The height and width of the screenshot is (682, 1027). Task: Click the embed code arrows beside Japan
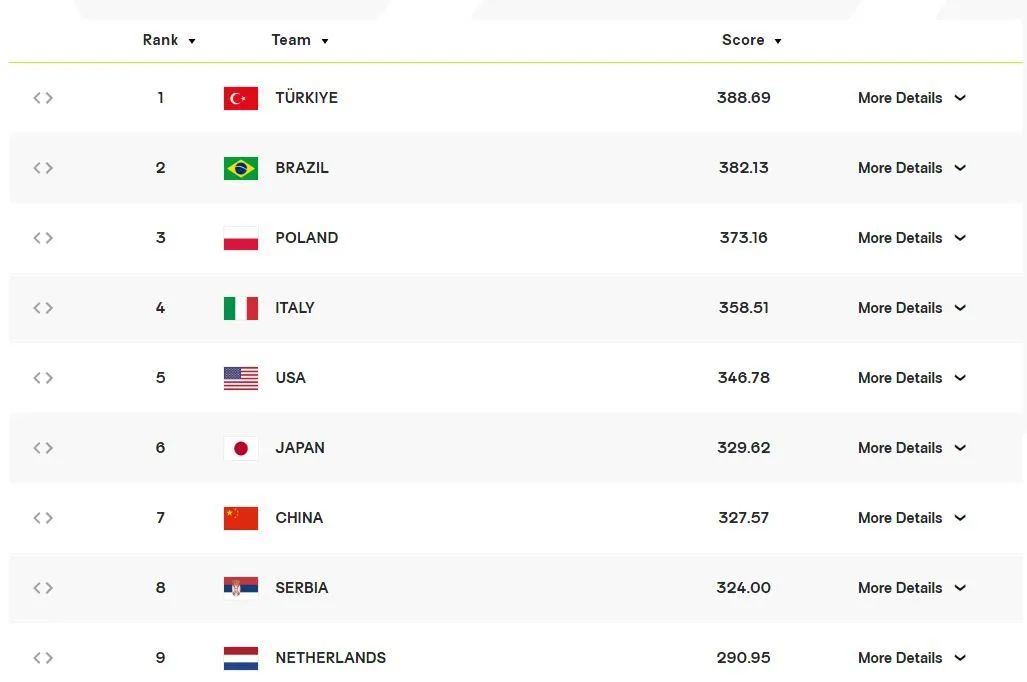tap(43, 448)
